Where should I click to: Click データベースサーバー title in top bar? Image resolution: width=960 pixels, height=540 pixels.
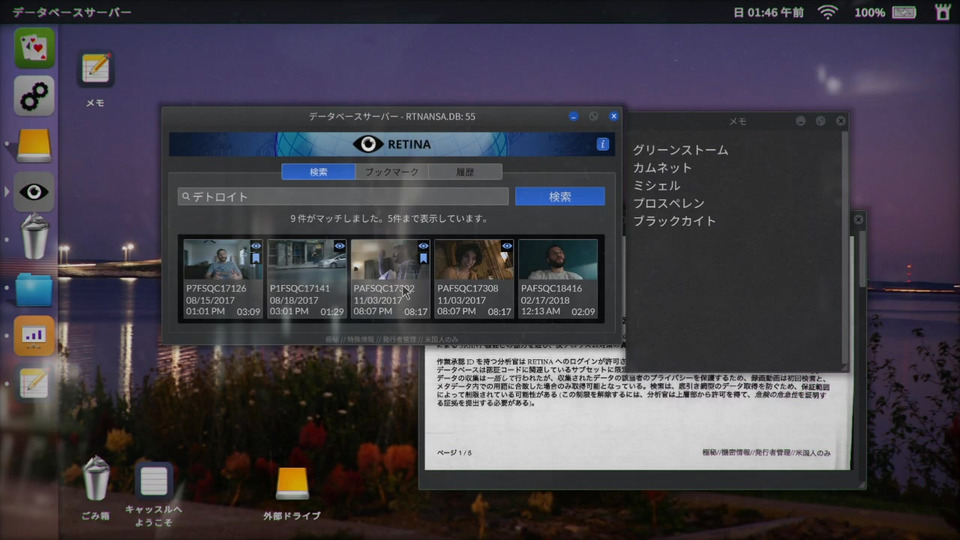[x=72, y=12]
